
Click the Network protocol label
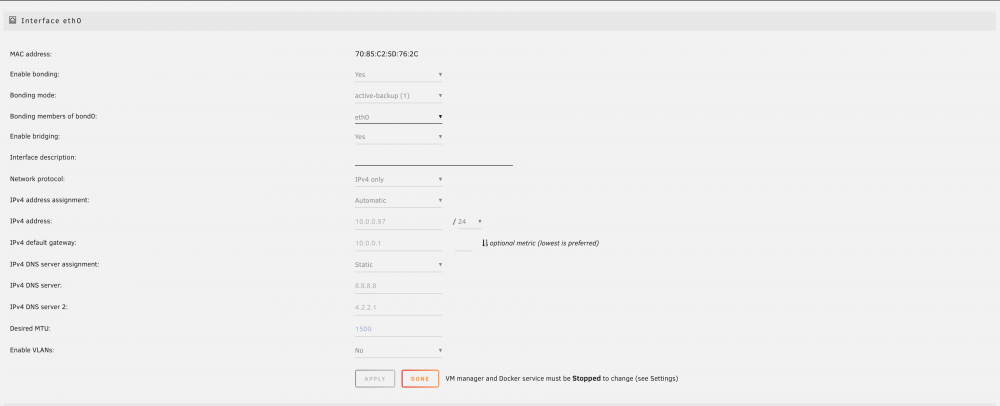click(x=37, y=179)
